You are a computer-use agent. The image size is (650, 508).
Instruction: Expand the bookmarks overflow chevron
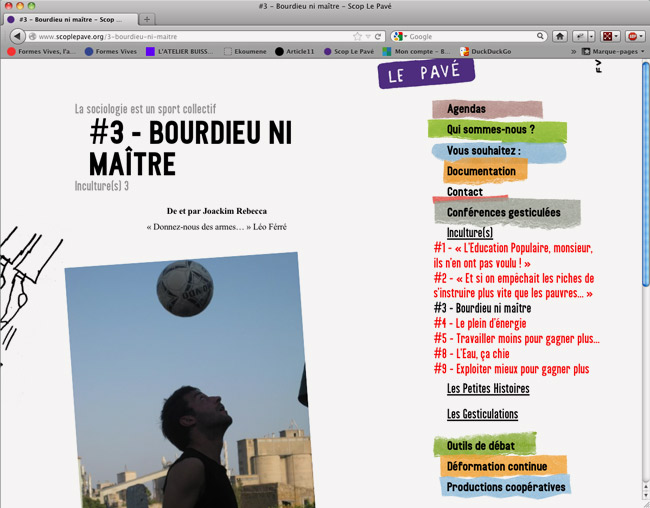click(x=574, y=51)
